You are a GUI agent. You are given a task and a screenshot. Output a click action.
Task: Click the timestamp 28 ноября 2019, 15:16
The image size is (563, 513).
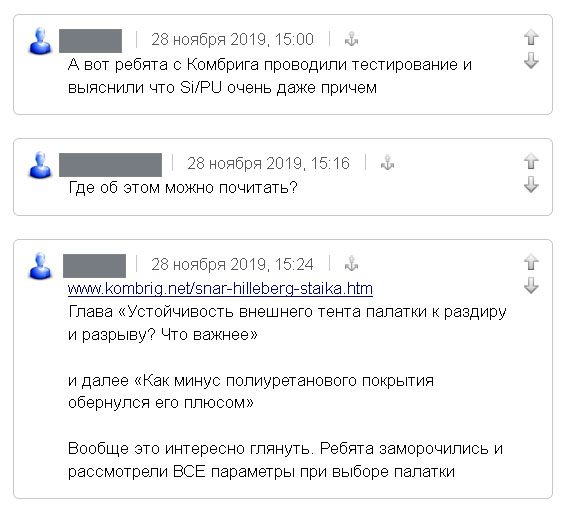(268, 163)
